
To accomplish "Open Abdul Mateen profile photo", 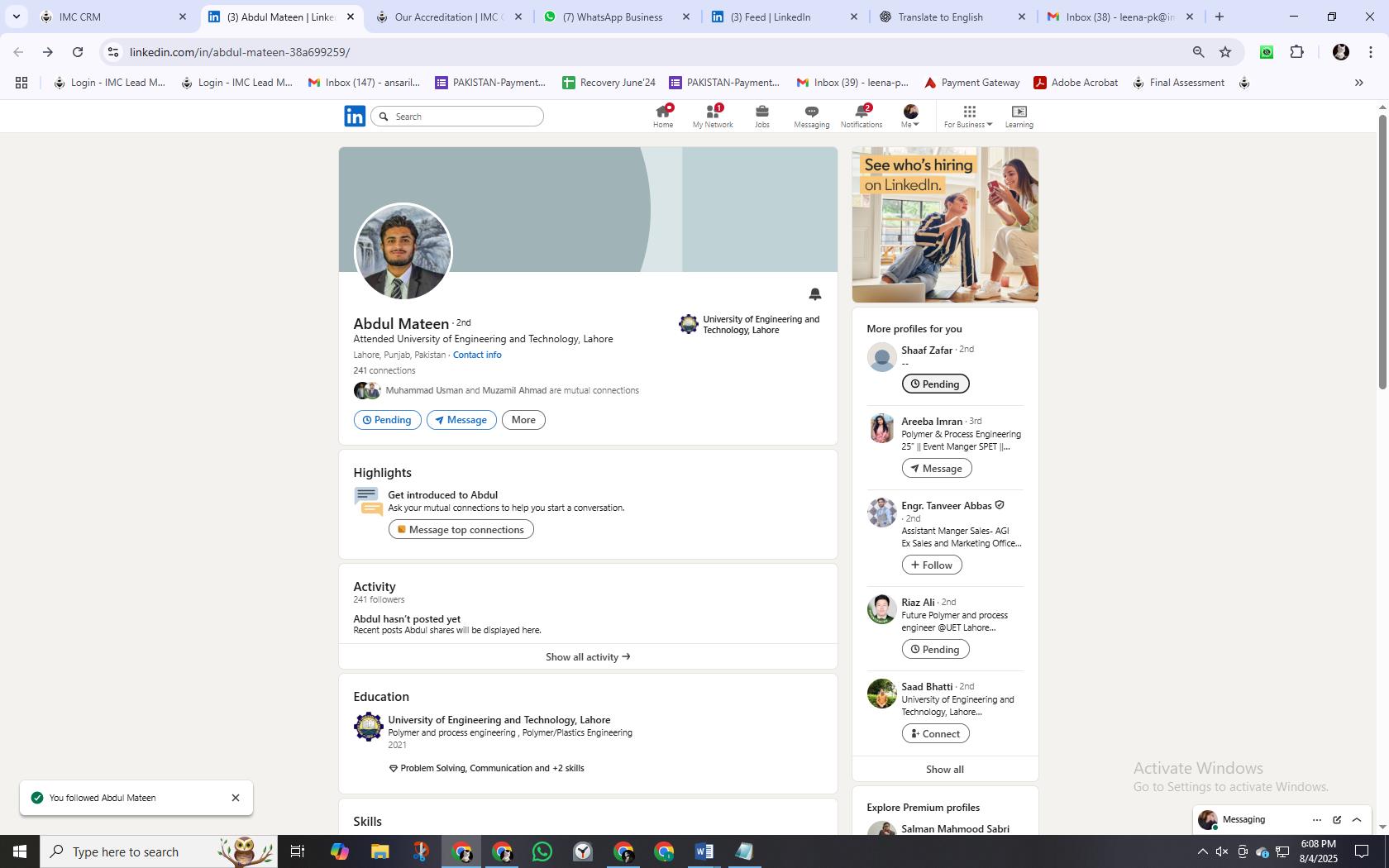I will 403,252.
